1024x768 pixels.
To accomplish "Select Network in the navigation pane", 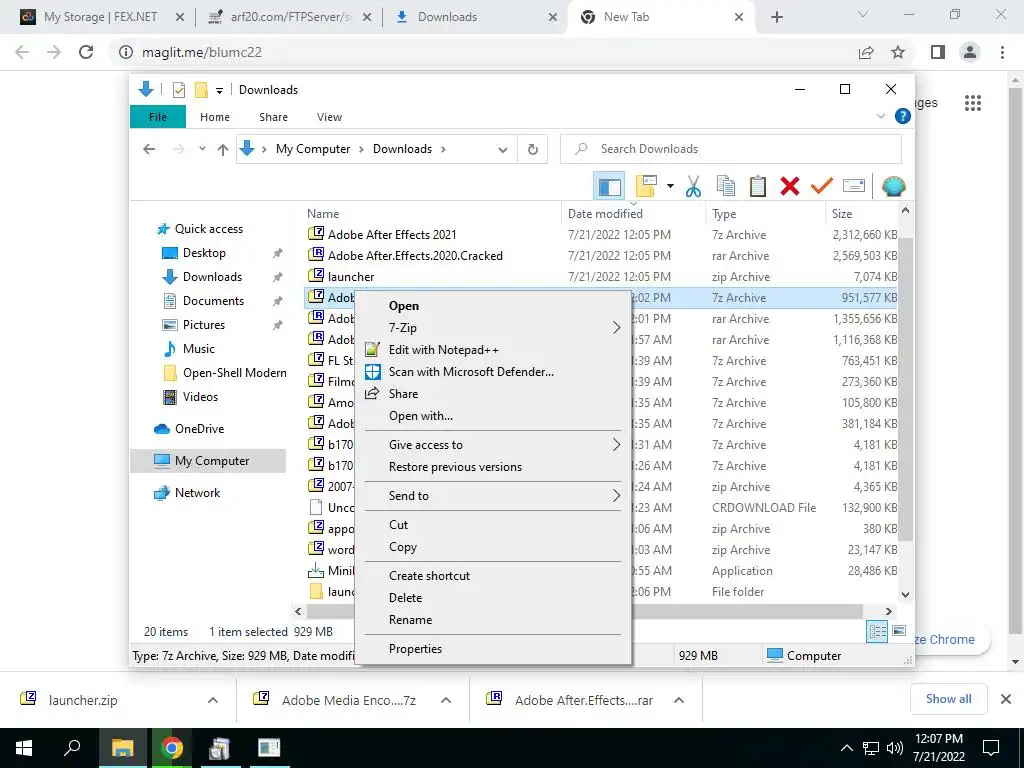I will (x=197, y=493).
